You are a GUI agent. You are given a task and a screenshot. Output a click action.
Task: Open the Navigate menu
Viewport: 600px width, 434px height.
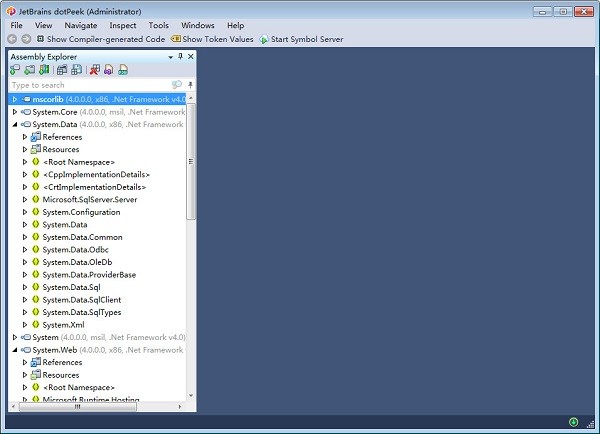tap(81, 25)
